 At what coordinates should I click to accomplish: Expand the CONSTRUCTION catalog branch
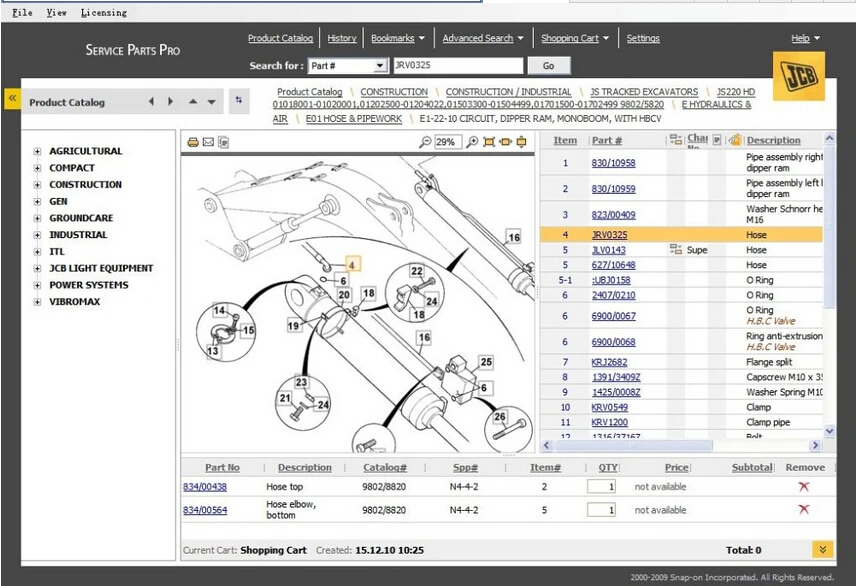(x=37, y=185)
